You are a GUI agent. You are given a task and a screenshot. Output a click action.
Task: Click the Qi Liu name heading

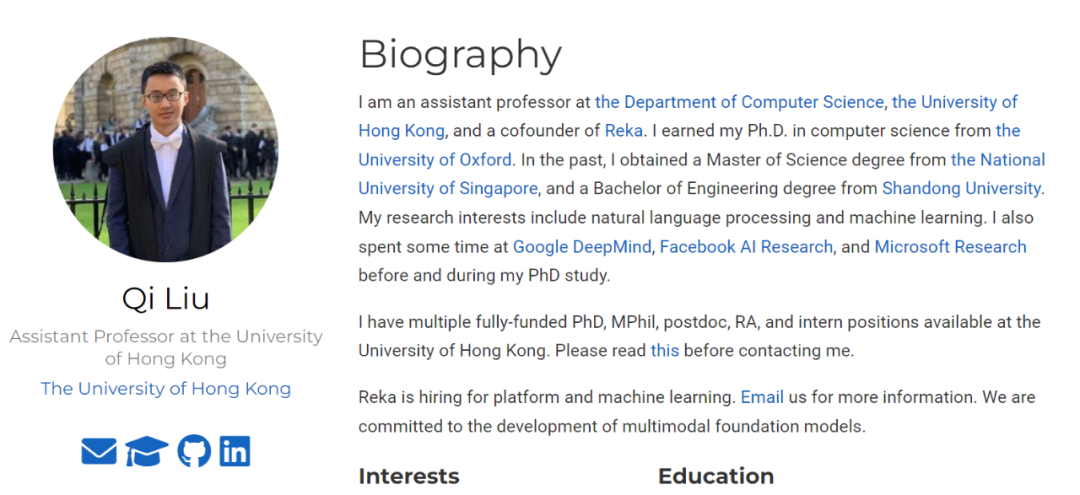pos(166,298)
